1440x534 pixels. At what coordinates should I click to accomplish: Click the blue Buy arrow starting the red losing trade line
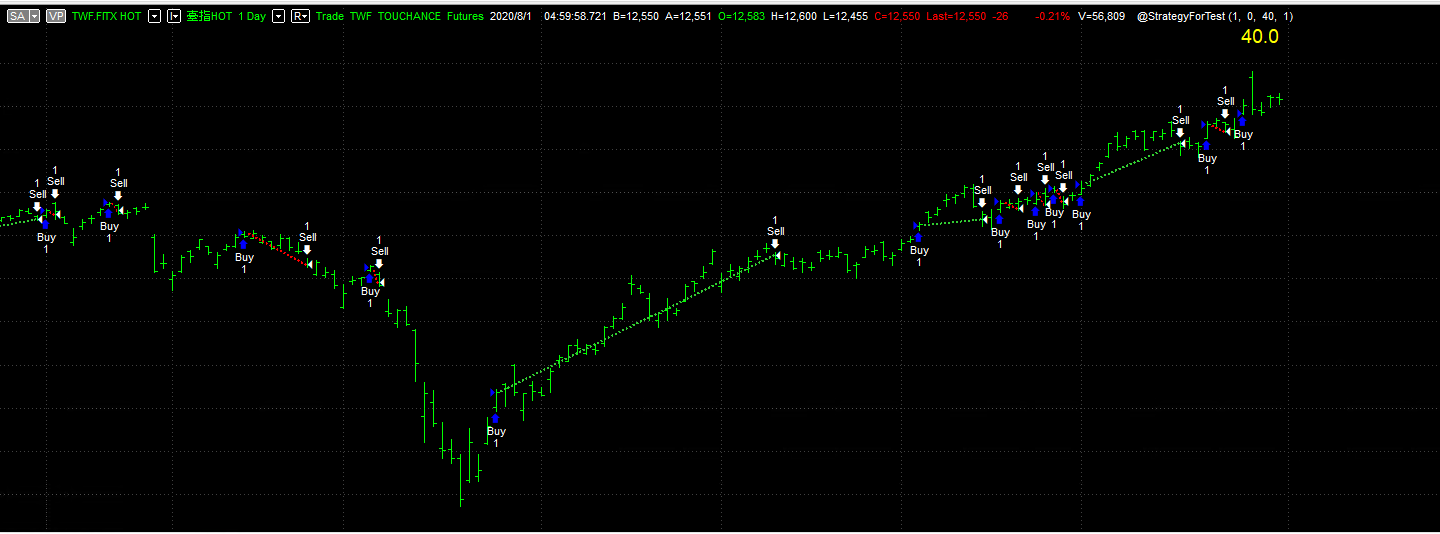[243, 244]
